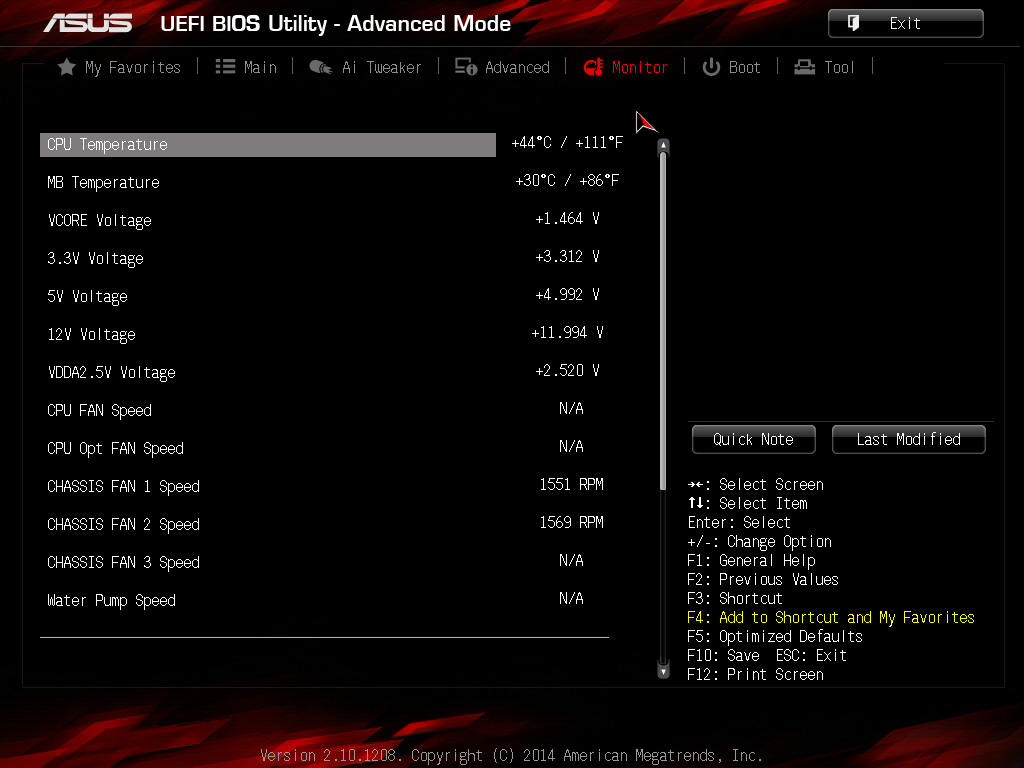This screenshot has height=768, width=1024.
Task: Click N/A value for Water Pump Speed
Action: coord(571,599)
